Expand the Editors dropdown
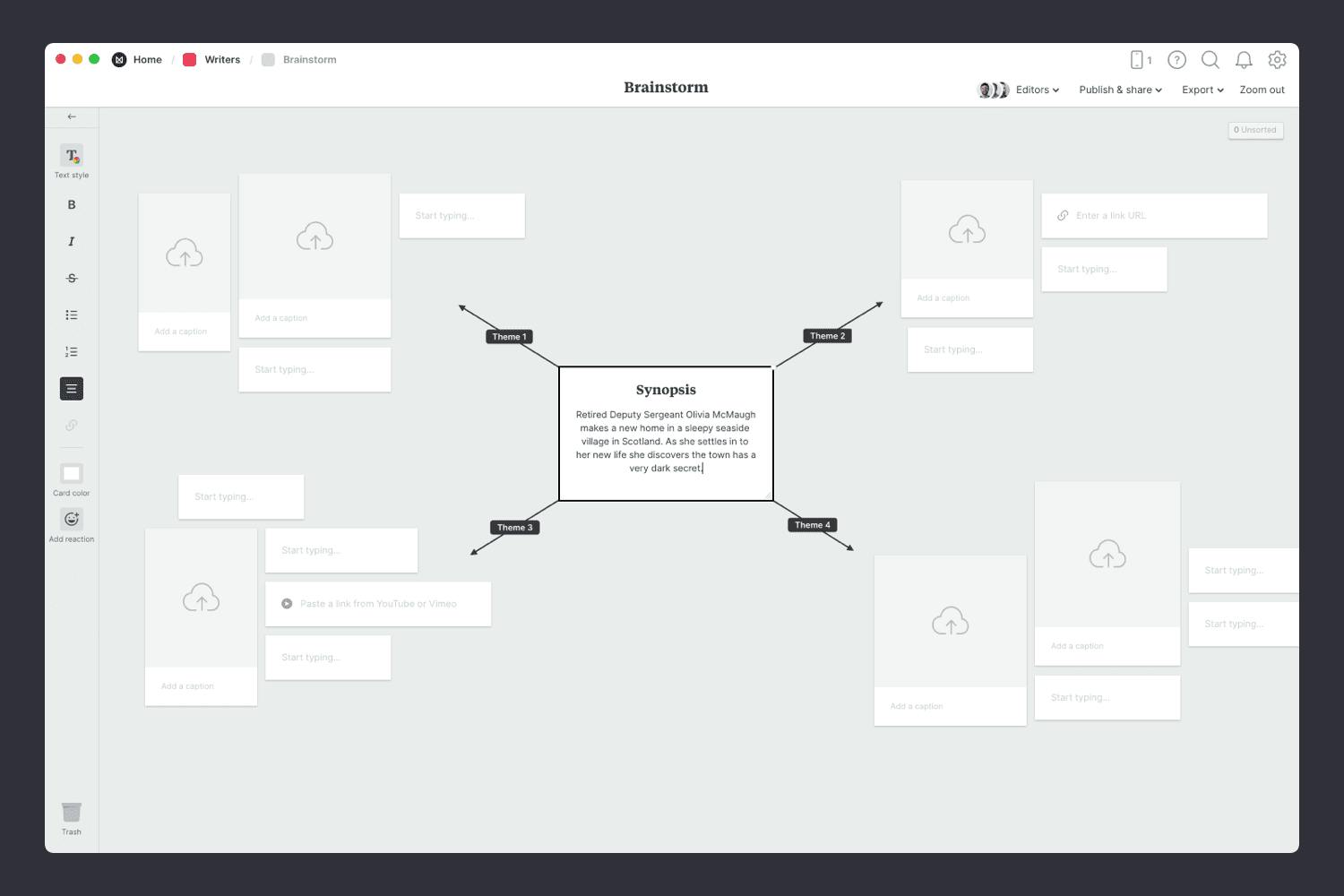1344x896 pixels. (x=1037, y=90)
